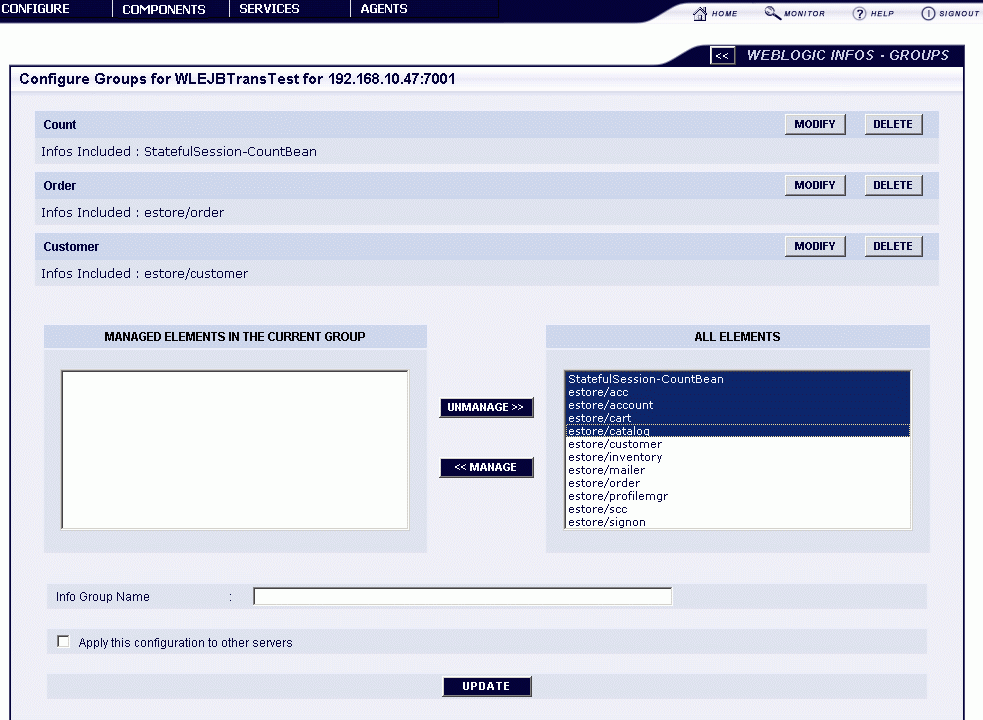The height and width of the screenshot is (720, 983).
Task: Open the Services menu
Action: click(x=269, y=9)
